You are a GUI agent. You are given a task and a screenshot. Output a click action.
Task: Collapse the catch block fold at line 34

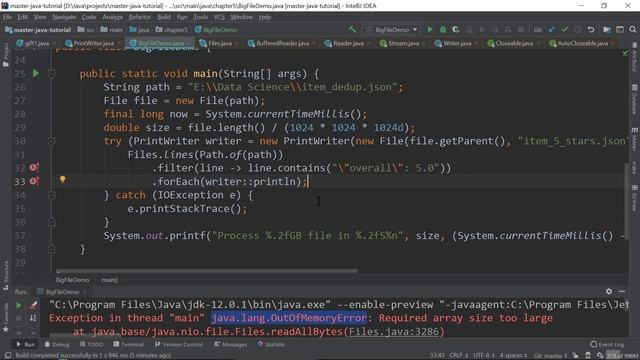coord(51,195)
